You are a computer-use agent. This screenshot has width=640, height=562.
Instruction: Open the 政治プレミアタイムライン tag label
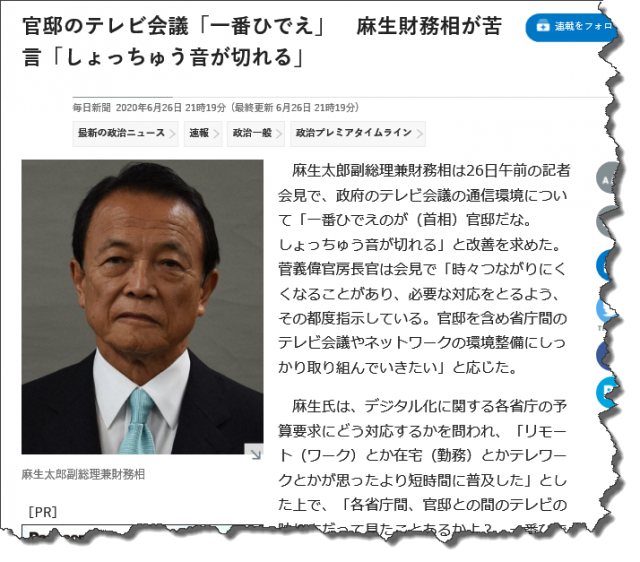353,133
